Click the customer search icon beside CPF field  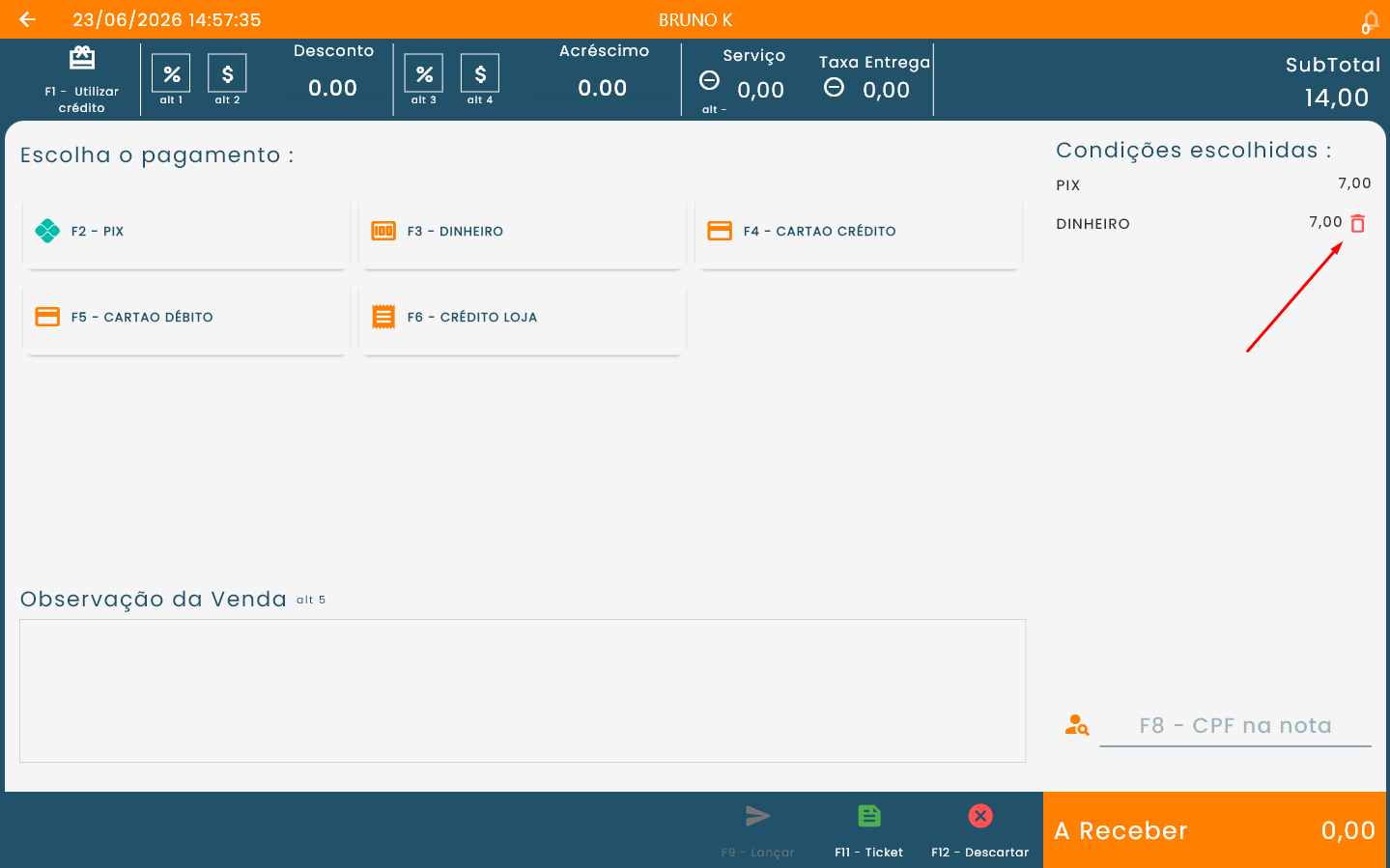pyautogui.click(x=1077, y=725)
